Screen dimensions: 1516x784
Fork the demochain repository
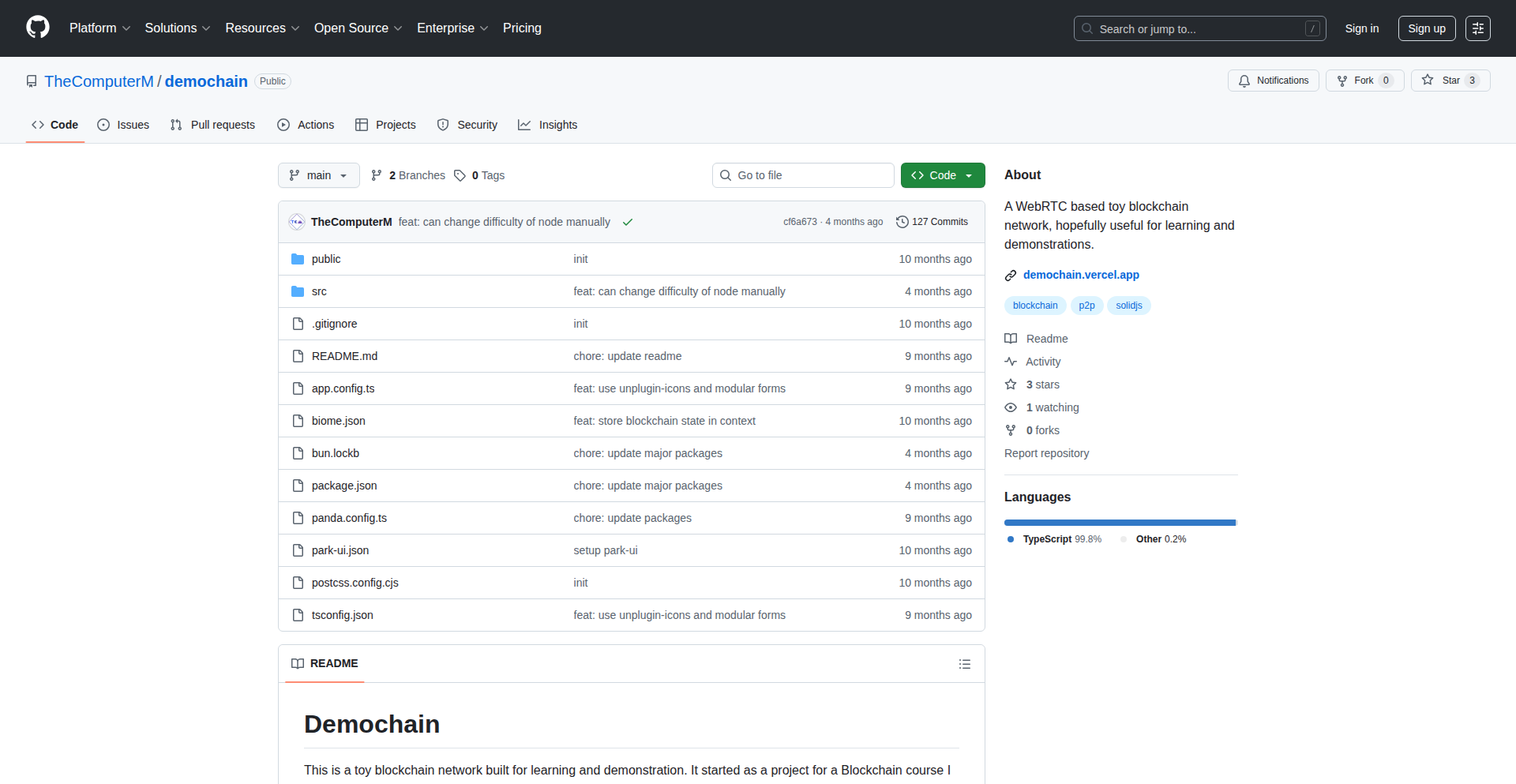click(x=1356, y=81)
